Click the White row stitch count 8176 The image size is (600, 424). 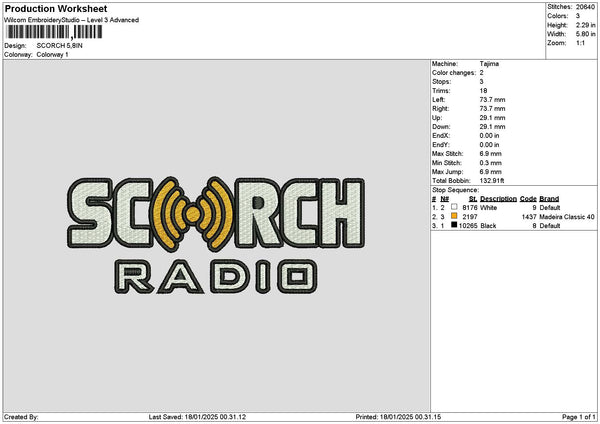pos(470,208)
